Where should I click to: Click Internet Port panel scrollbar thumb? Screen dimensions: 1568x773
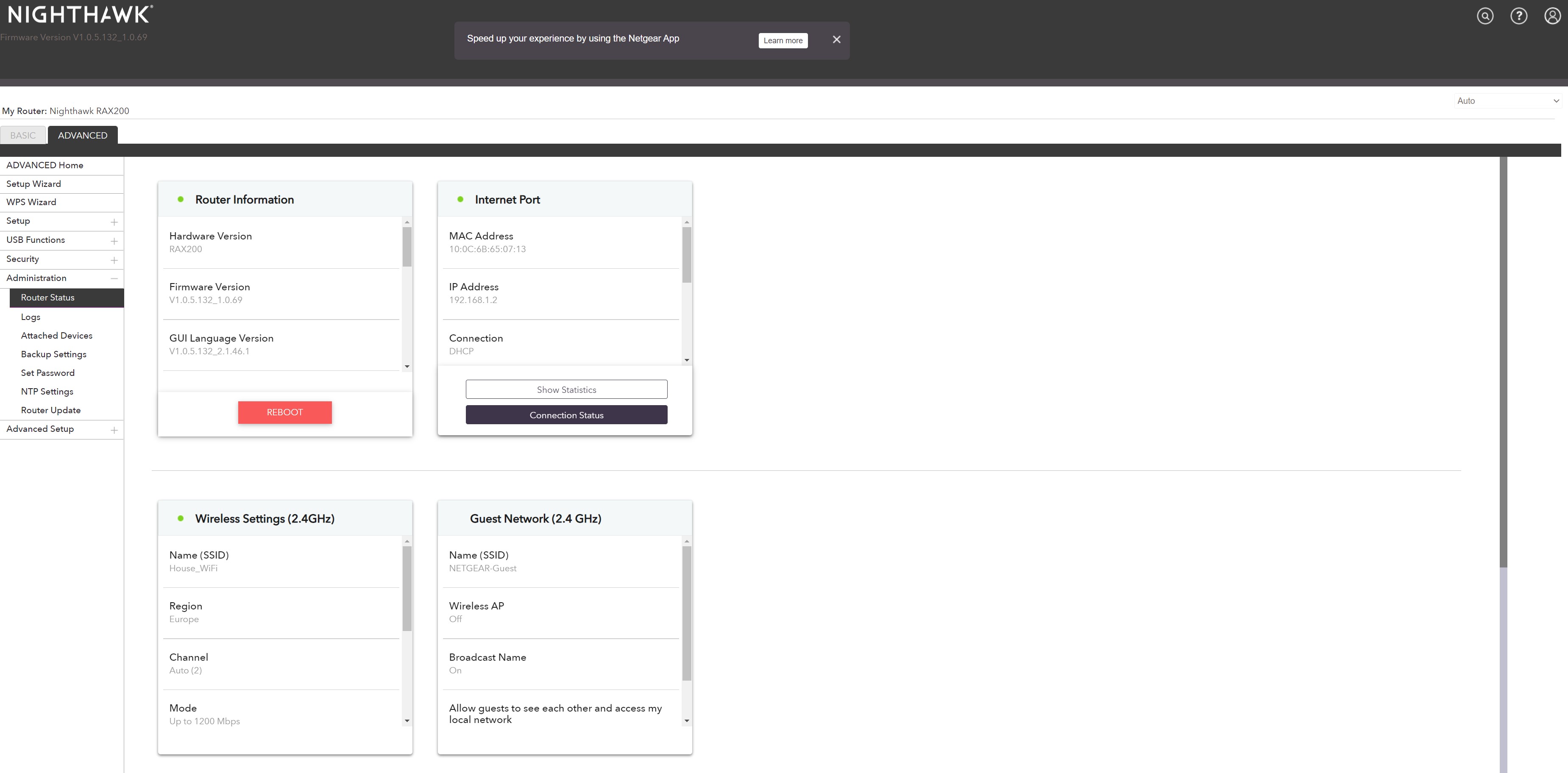click(687, 255)
